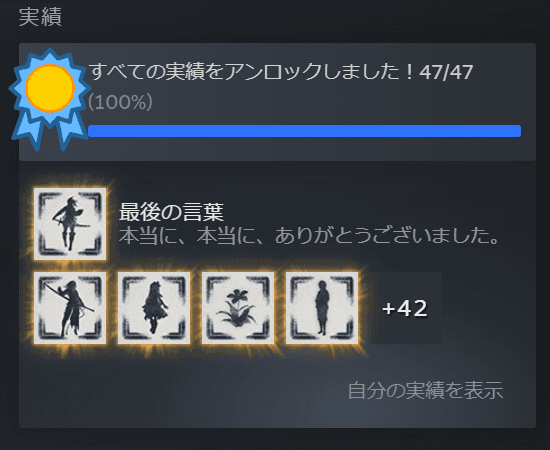Select the lily flower achievement icon
This screenshot has height=450, width=550.
pyautogui.click(x=238, y=308)
